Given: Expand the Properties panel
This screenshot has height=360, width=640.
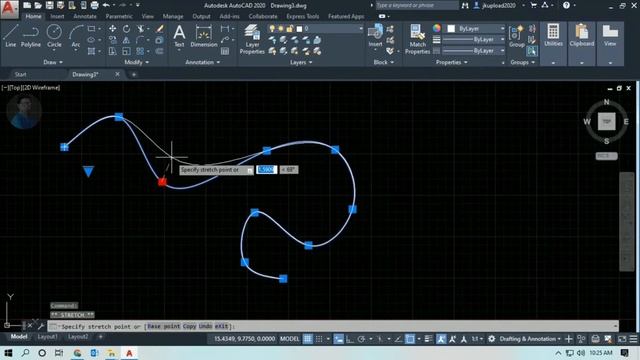Looking at the screenshot, I should [451, 62].
